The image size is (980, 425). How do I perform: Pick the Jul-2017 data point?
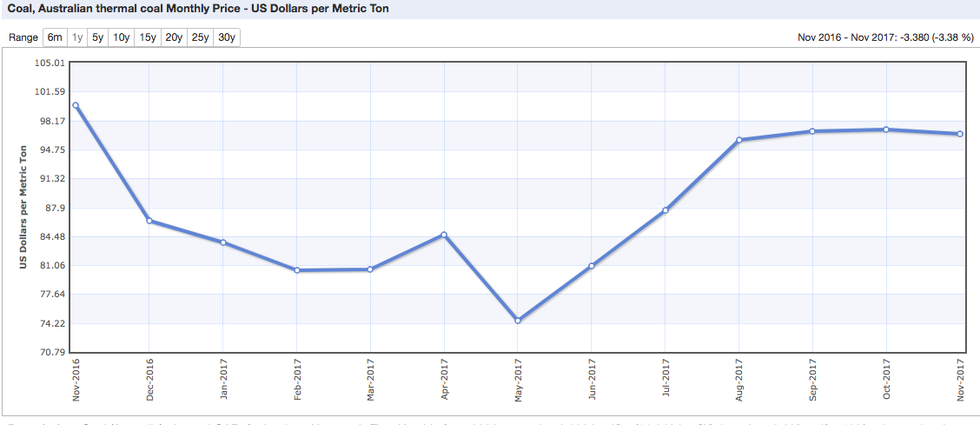(x=665, y=210)
